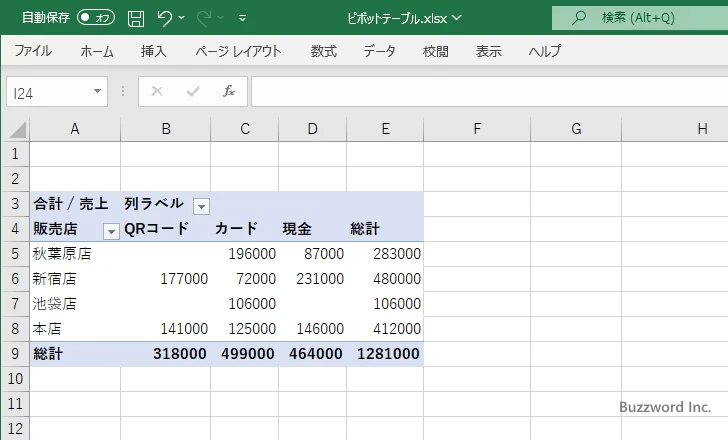Select row 3 header
This screenshot has height=440, width=728.
click(x=15, y=204)
